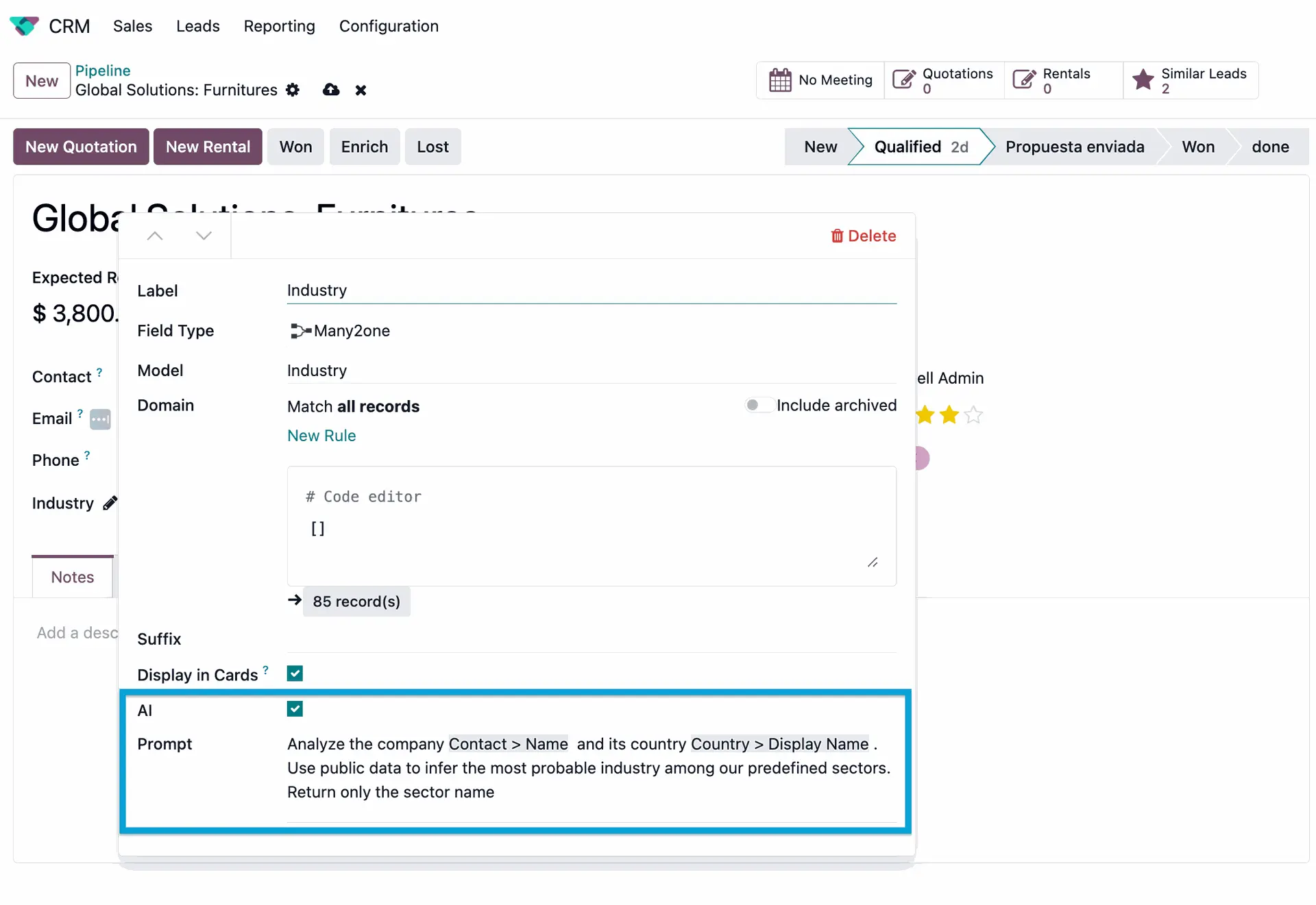Click the Quotations pencil icon

point(904,79)
